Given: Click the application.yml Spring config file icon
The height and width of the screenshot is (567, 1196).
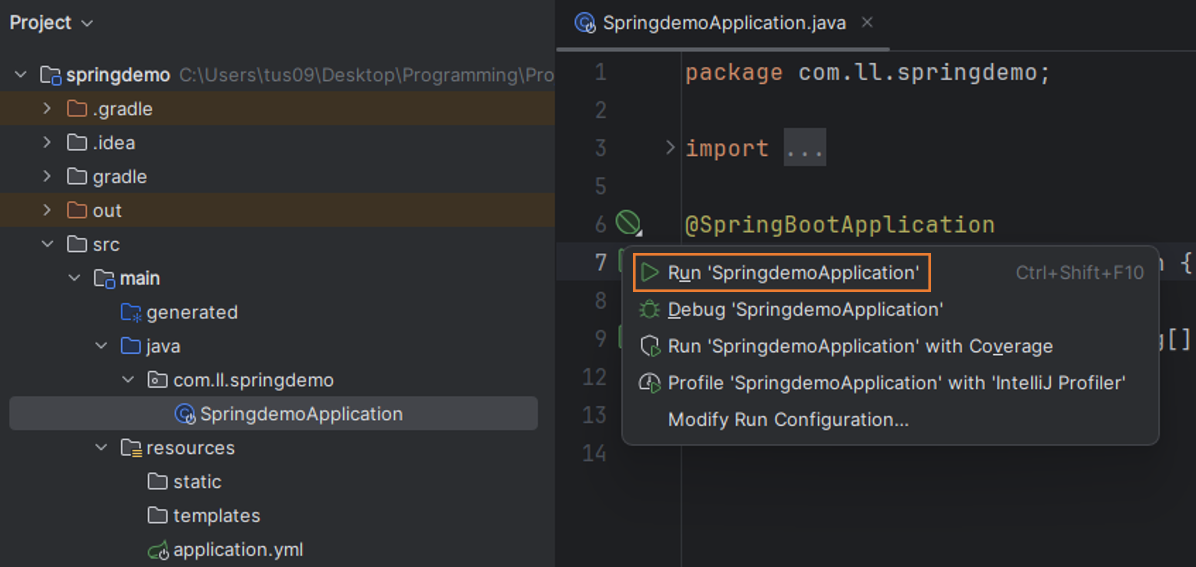Looking at the screenshot, I should (157, 550).
